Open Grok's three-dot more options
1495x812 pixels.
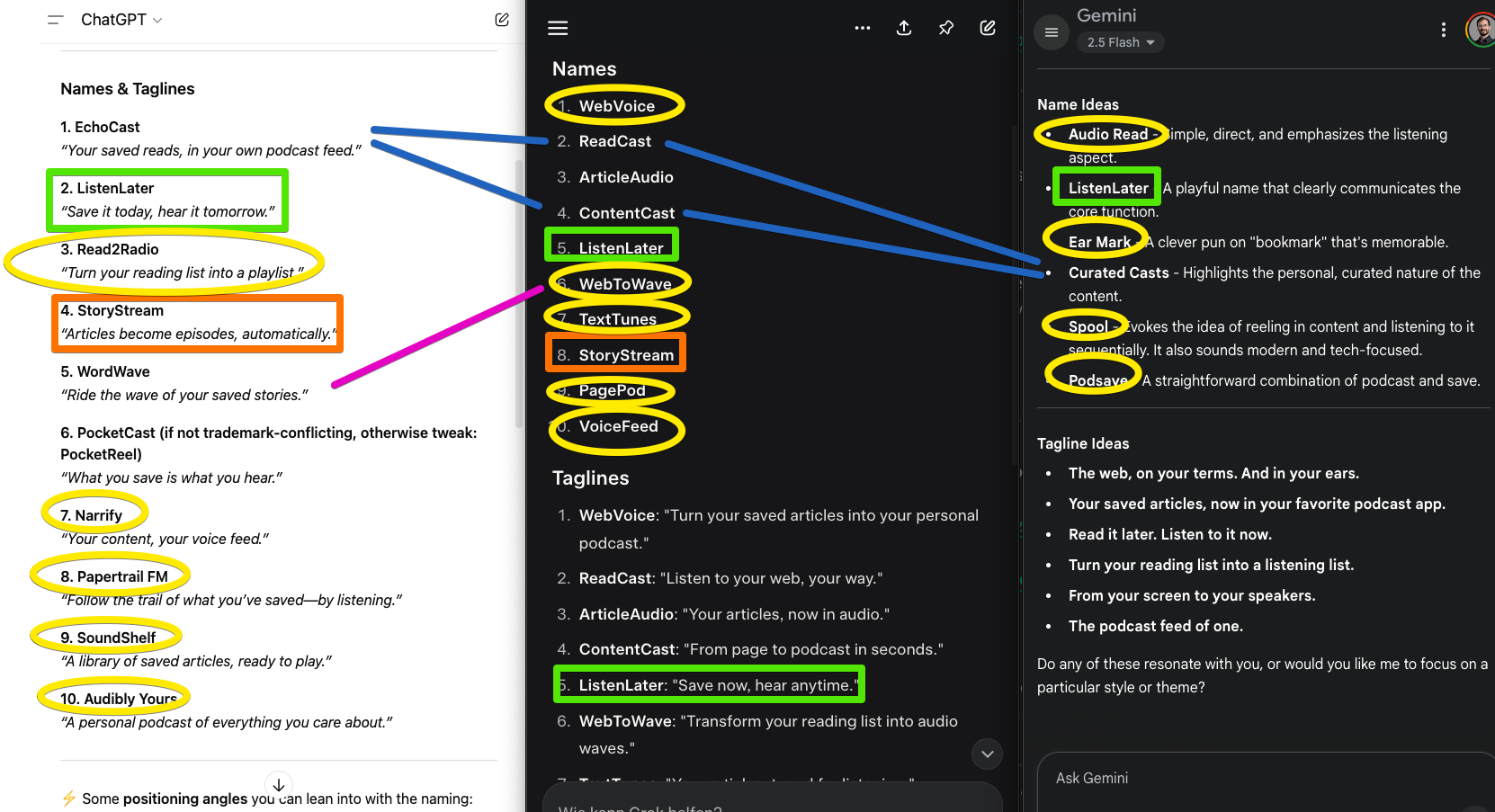863,28
